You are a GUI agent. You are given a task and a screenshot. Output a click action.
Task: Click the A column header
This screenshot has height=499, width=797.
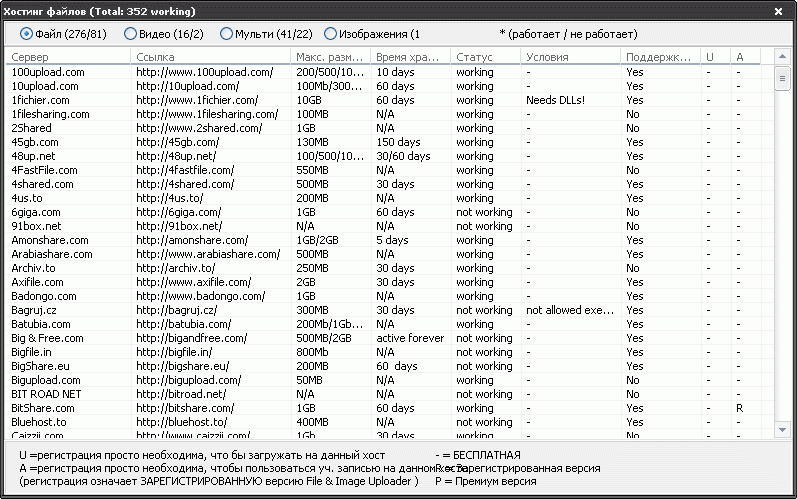click(746, 57)
